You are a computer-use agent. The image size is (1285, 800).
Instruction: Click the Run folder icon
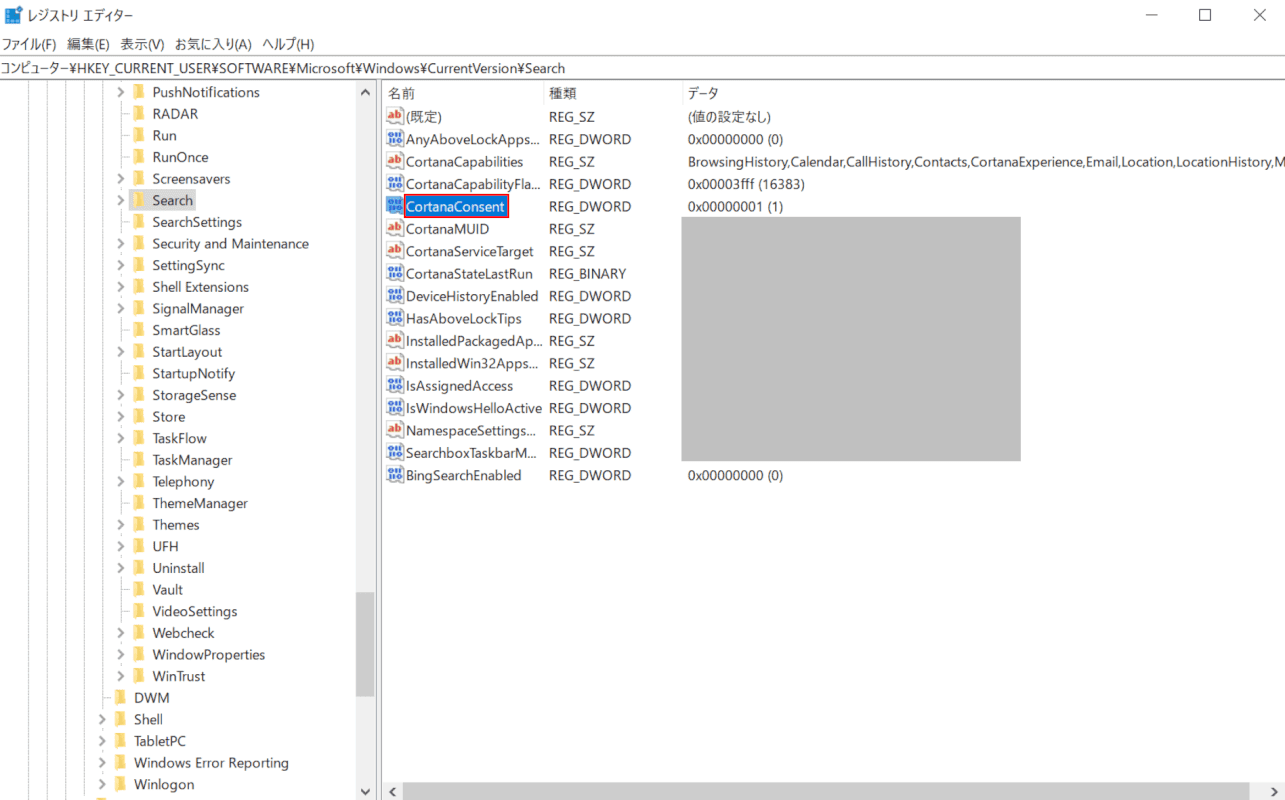point(139,135)
